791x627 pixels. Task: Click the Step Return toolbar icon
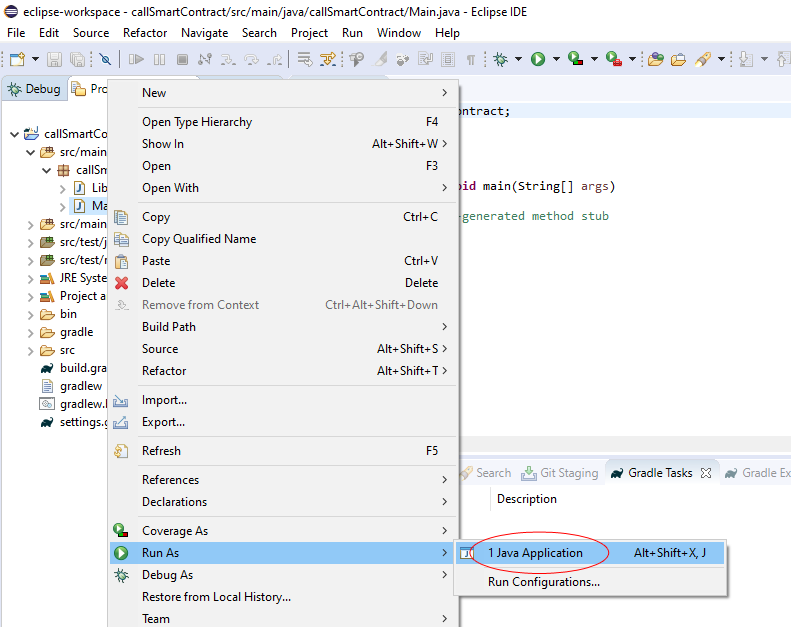(x=274, y=59)
